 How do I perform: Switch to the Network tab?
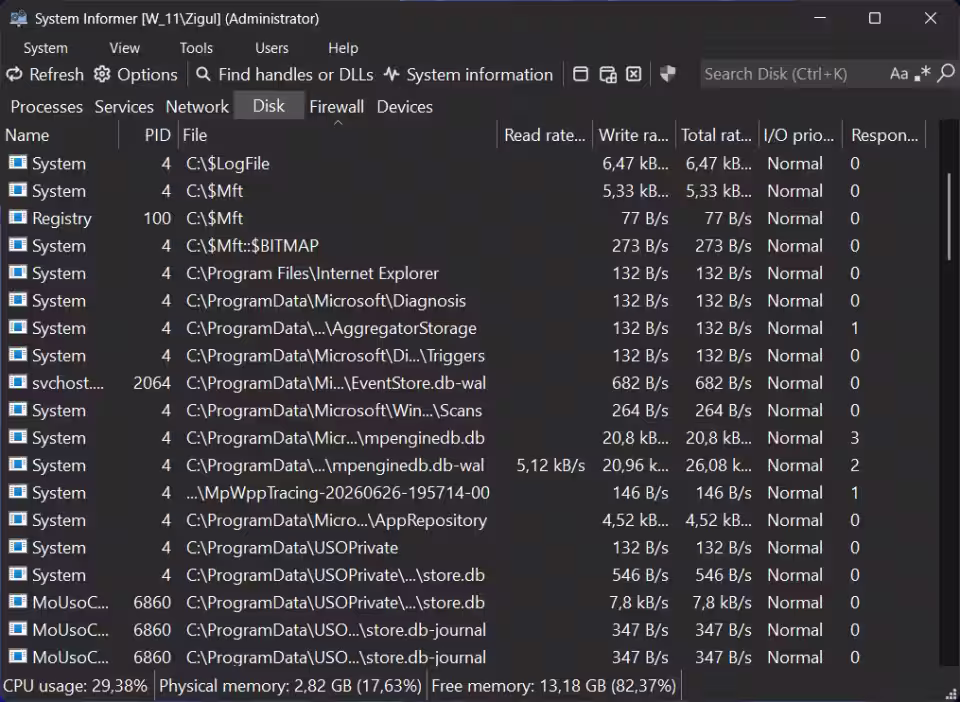[x=197, y=106]
